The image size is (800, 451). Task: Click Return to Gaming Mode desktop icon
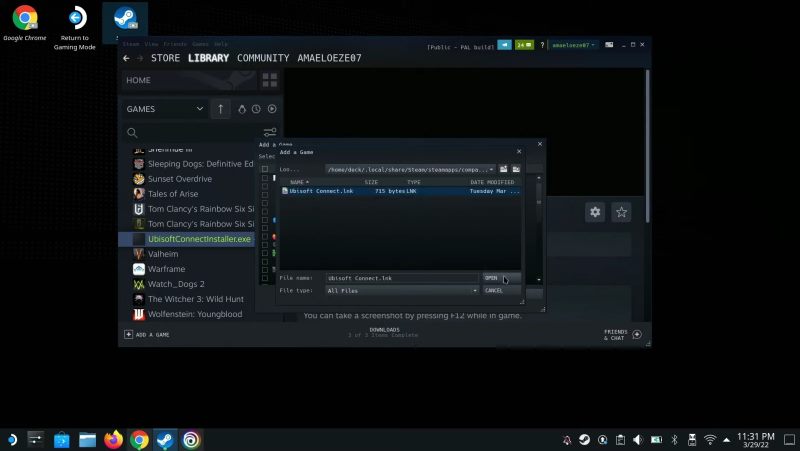pyautogui.click(x=74, y=28)
